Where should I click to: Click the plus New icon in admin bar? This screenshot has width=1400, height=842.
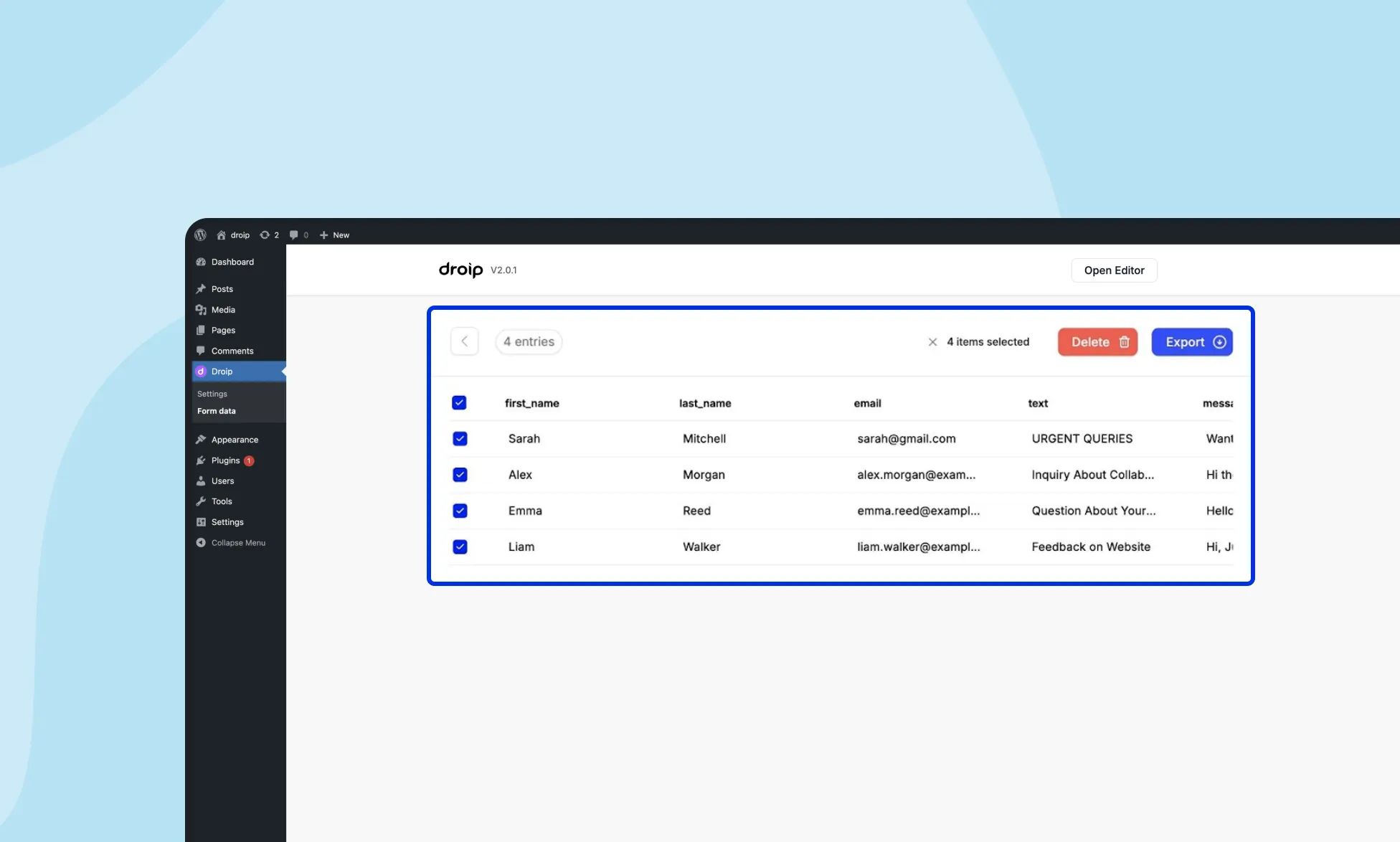click(323, 235)
